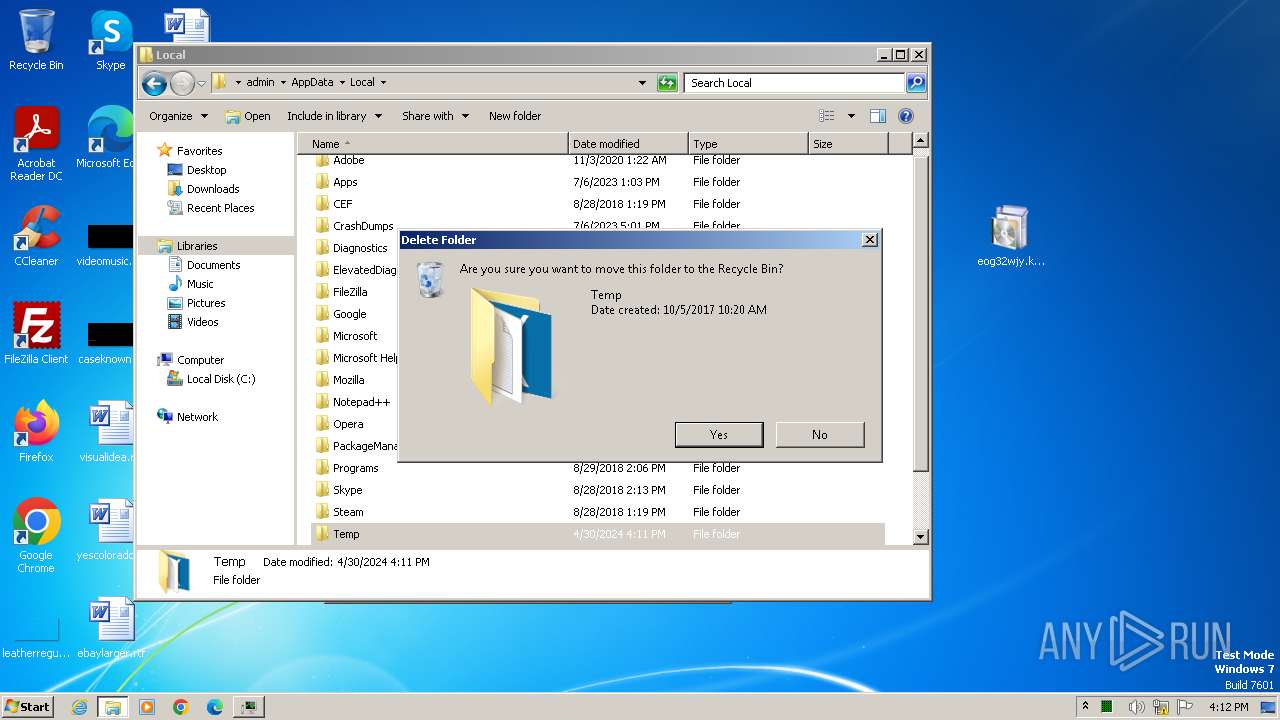Go back with Explorer's back arrow
Viewport: 1280px width, 720px height.
(154, 83)
